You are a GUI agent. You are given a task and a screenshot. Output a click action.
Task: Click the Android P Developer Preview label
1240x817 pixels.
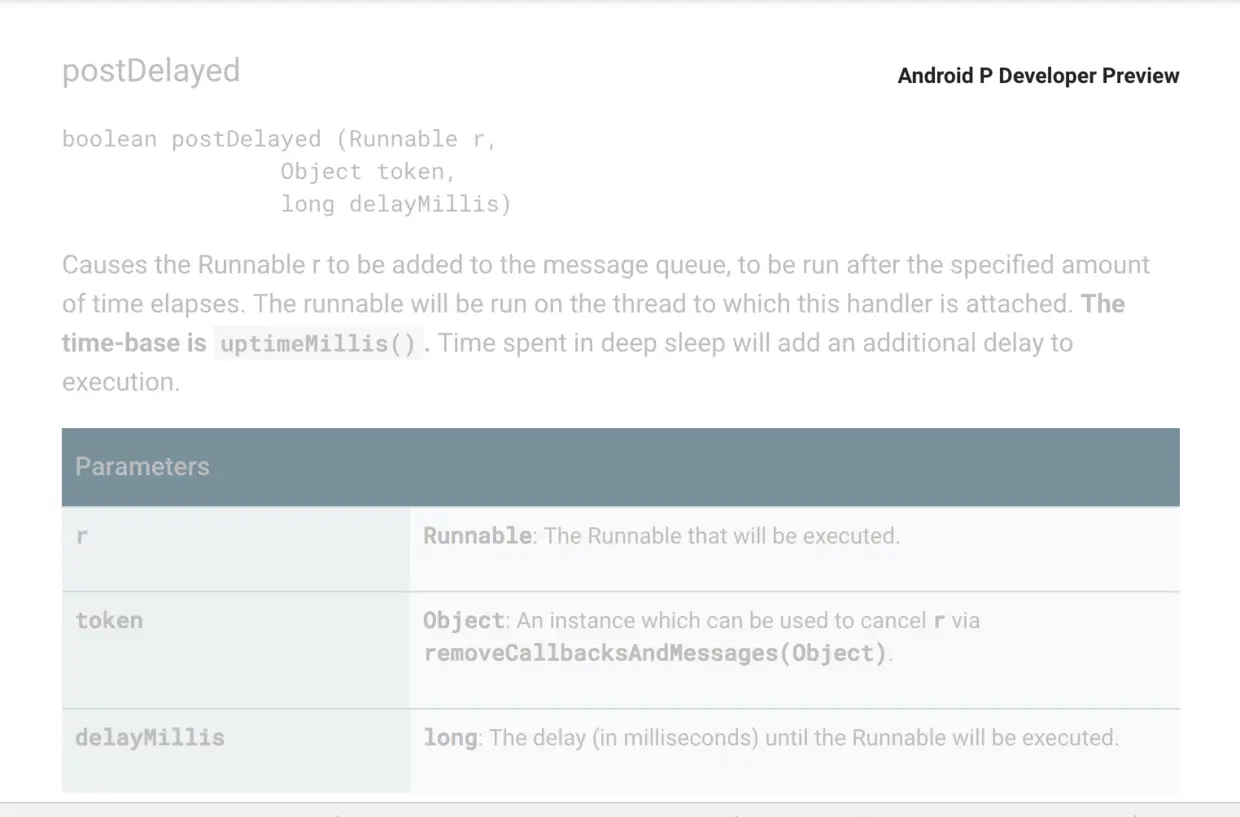[x=1038, y=76]
